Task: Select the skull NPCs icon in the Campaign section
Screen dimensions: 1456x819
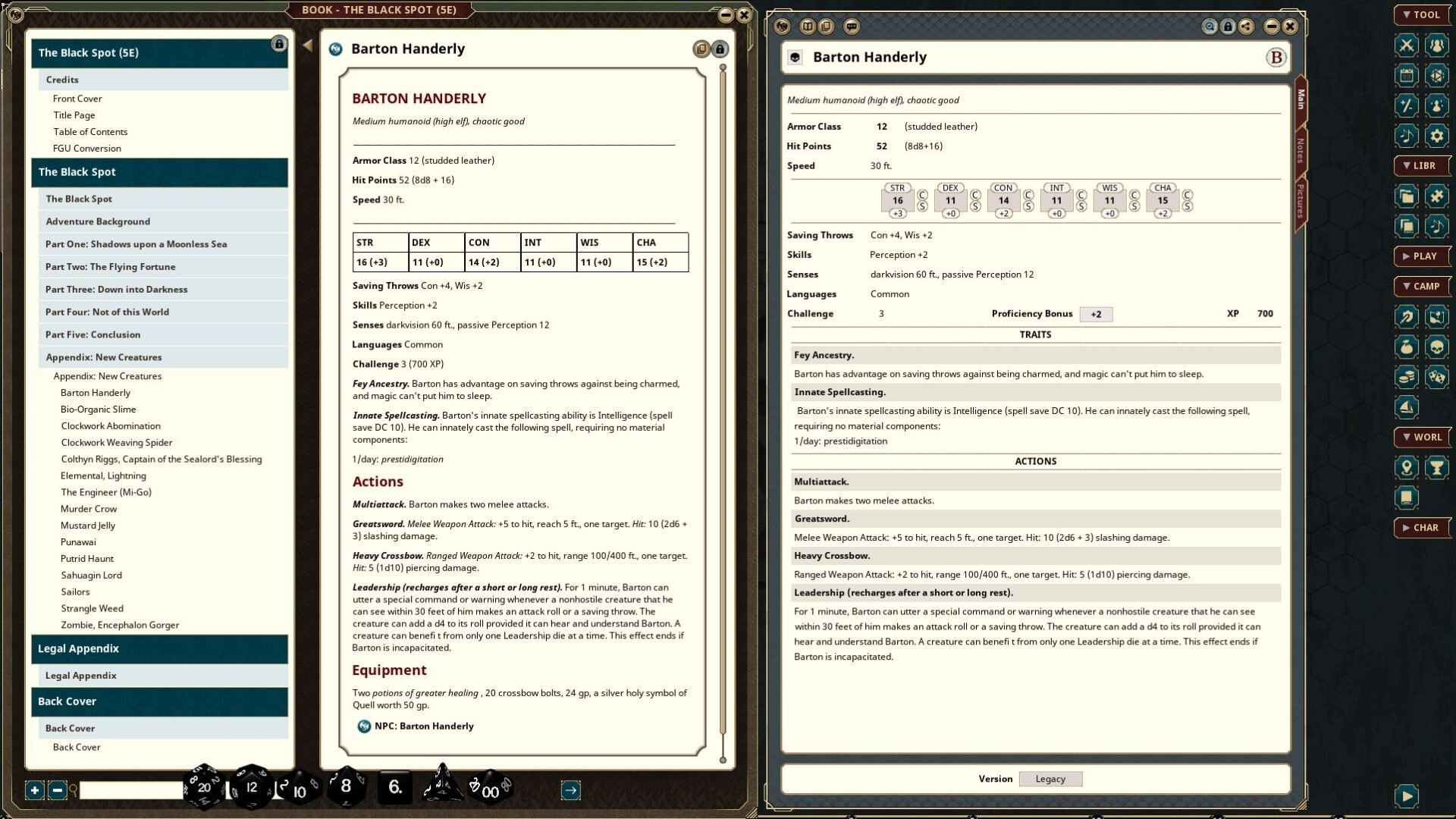Action: [1436, 347]
